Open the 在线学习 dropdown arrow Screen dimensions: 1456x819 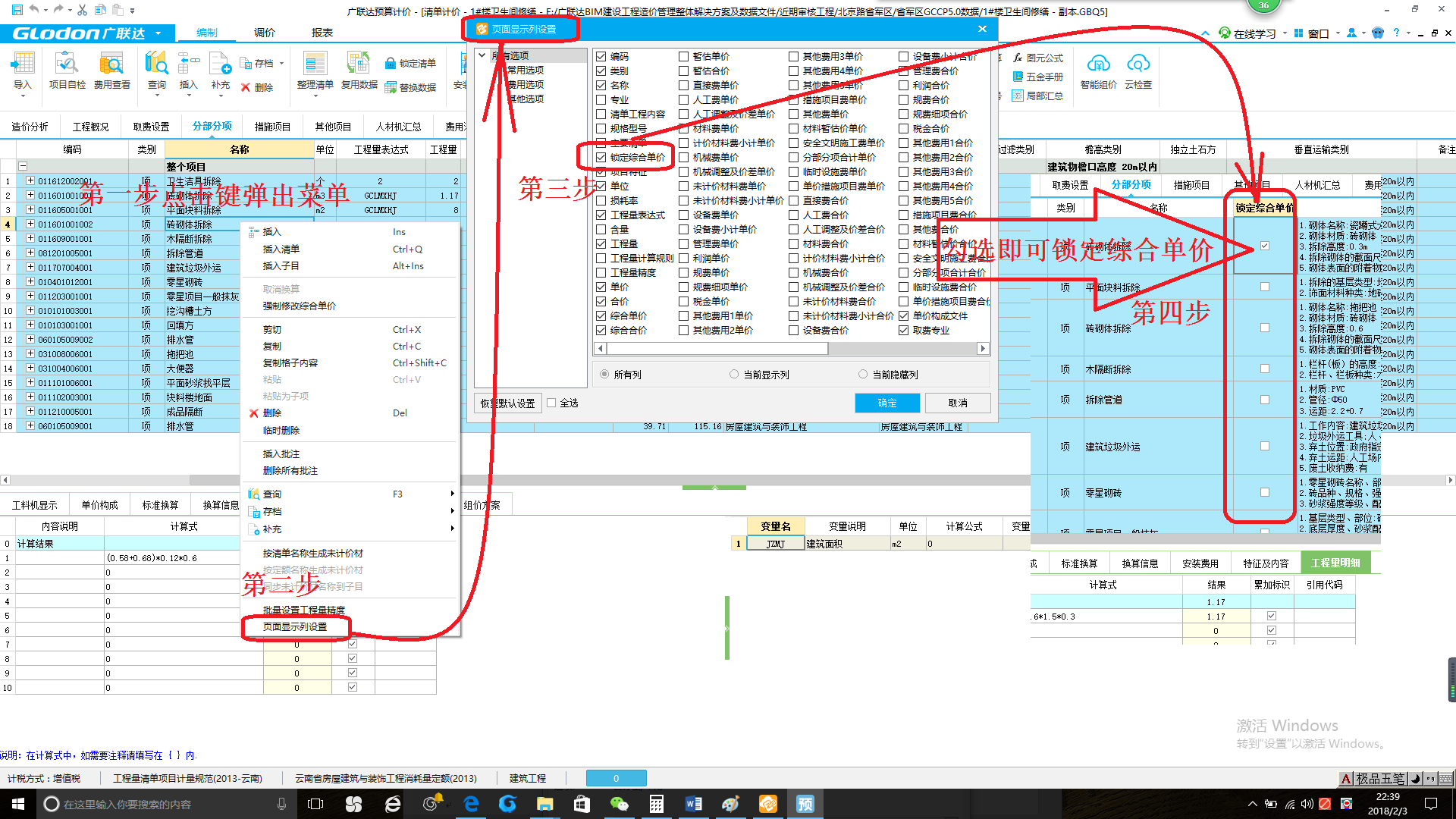[1285, 33]
